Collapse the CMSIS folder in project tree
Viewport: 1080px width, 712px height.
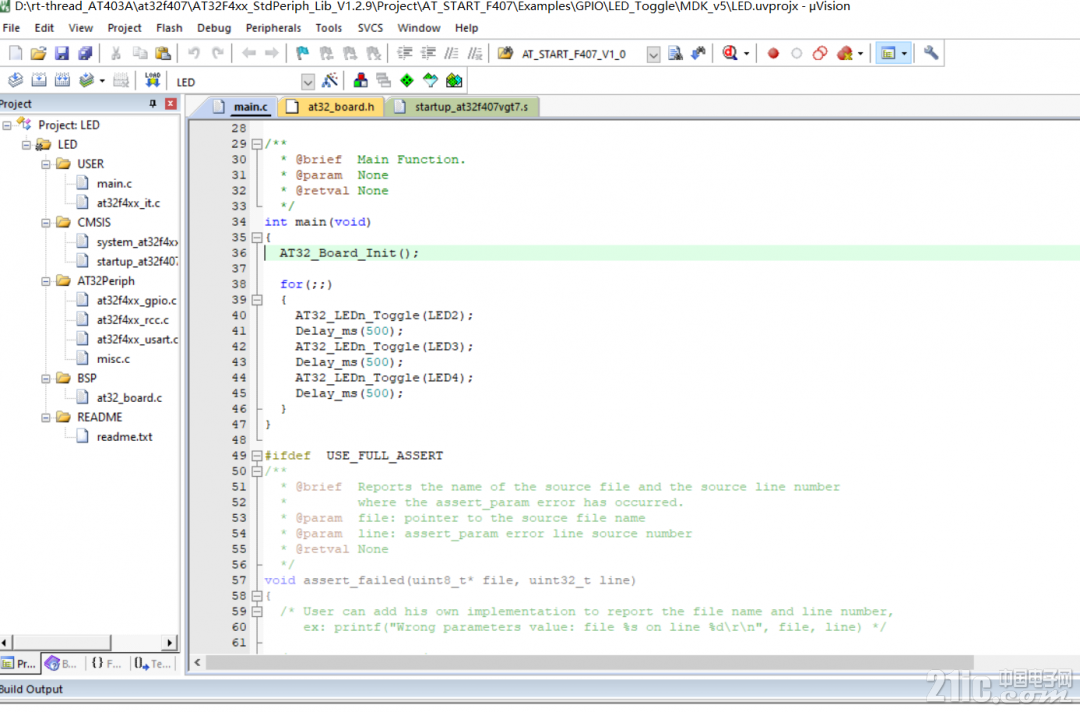pos(45,222)
